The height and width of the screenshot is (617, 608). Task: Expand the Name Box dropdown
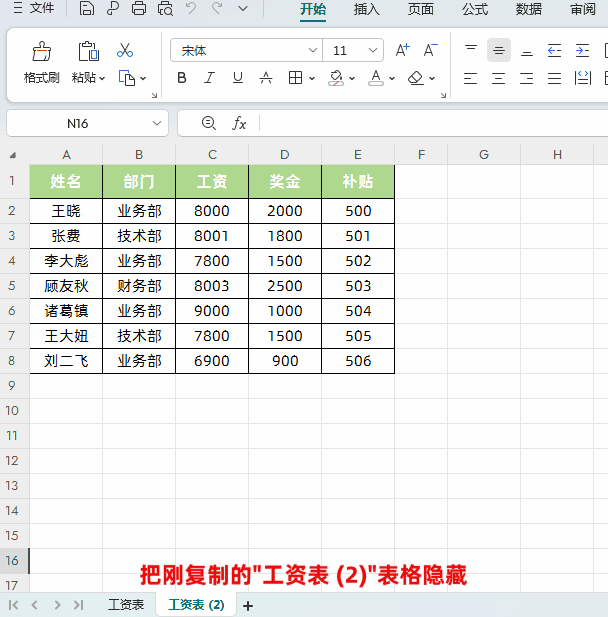pyautogui.click(x=157, y=123)
